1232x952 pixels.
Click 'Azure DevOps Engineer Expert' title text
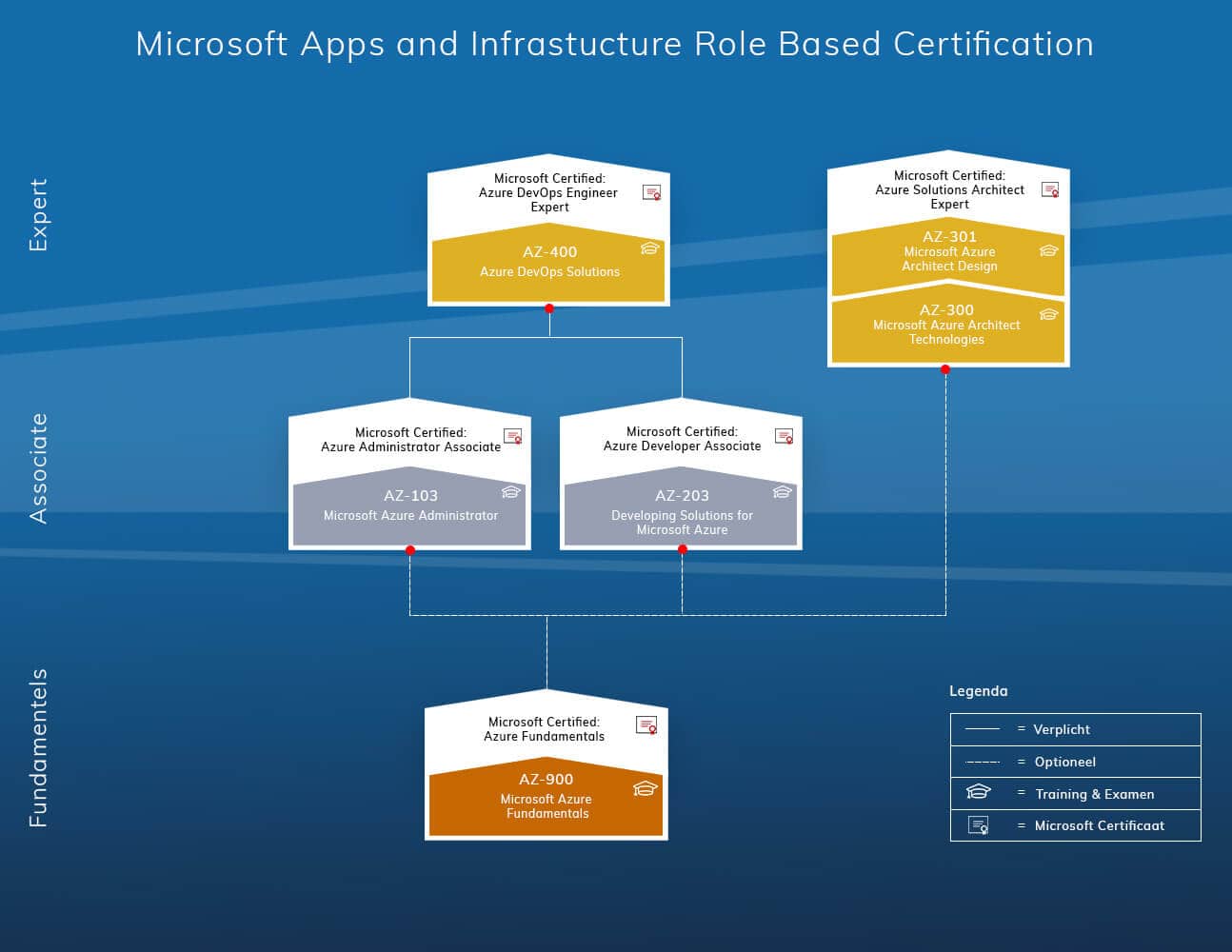point(549,200)
